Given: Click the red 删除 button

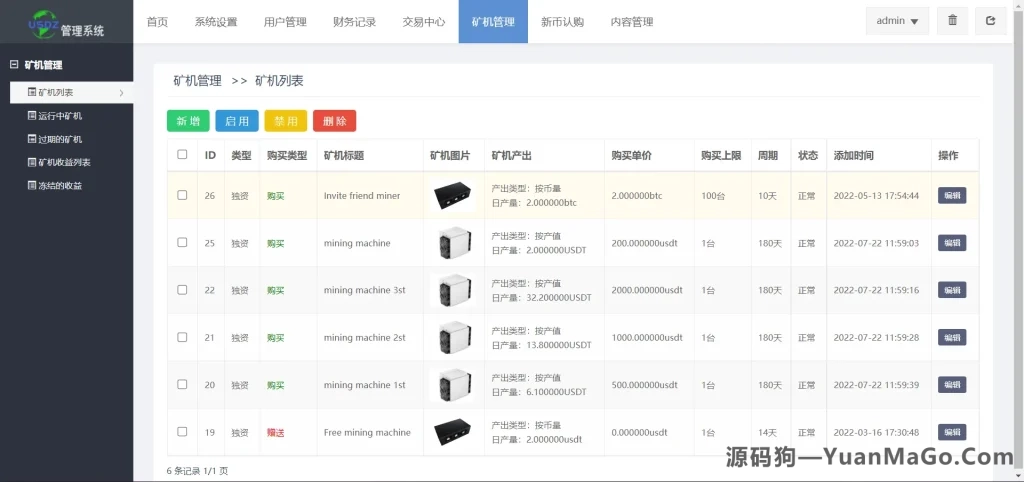Looking at the screenshot, I should click(334, 121).
